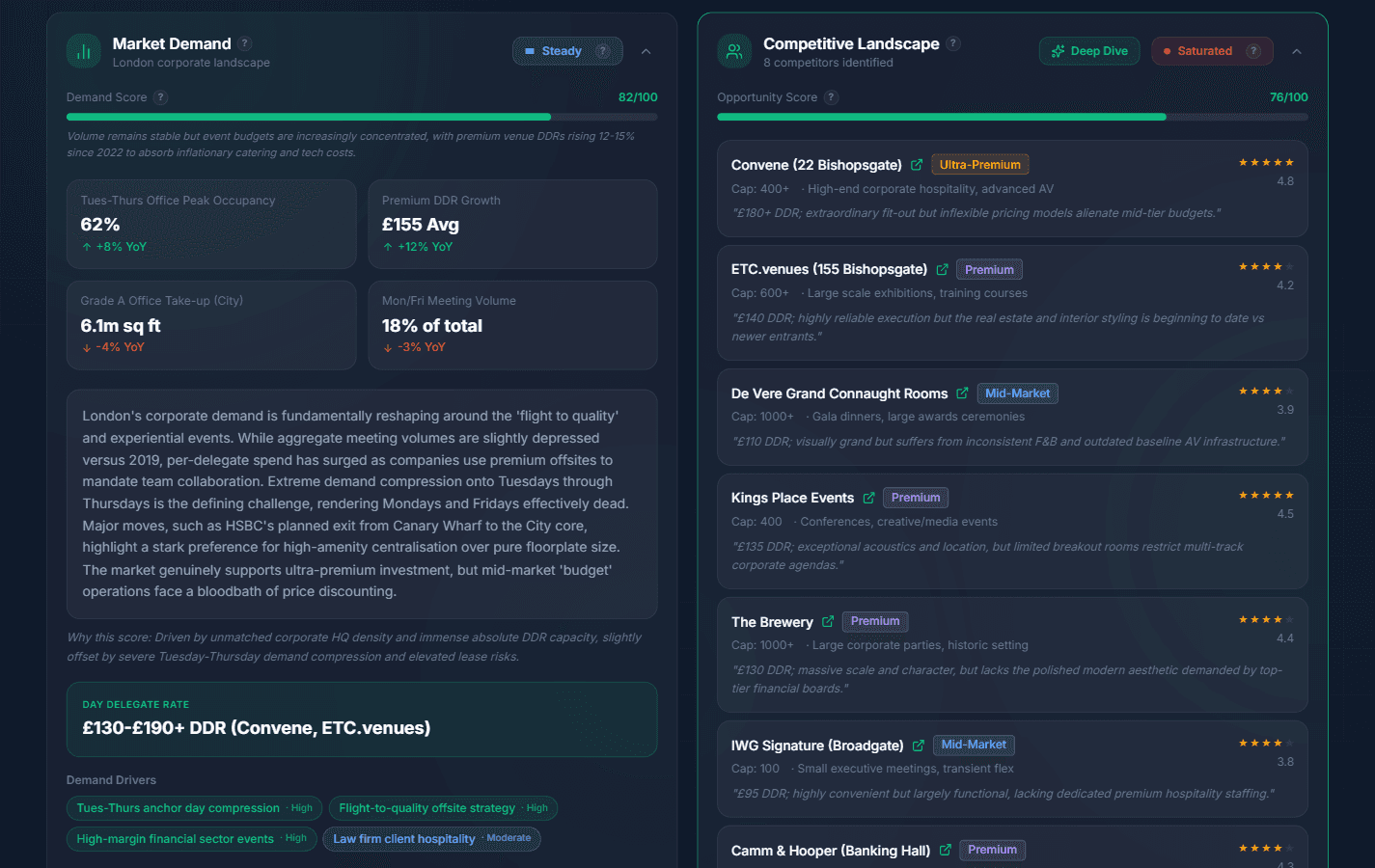Click the Kings Place Events title
Screen dimensions: 1375x868
(x=792, y=498)
